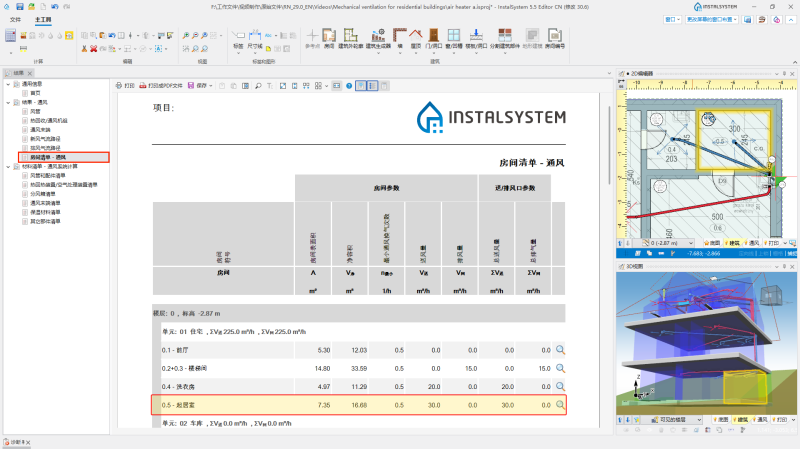Locate room 0.4 - 洗衣房 with its magnifier
The width and height of the screenshot is (800, 449).
tap(560, 387)
